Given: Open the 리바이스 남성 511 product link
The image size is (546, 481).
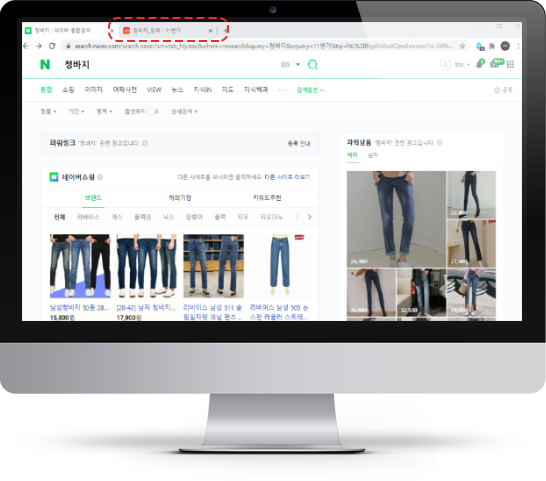Looking at the screenshot, I should tap(213, 312).
